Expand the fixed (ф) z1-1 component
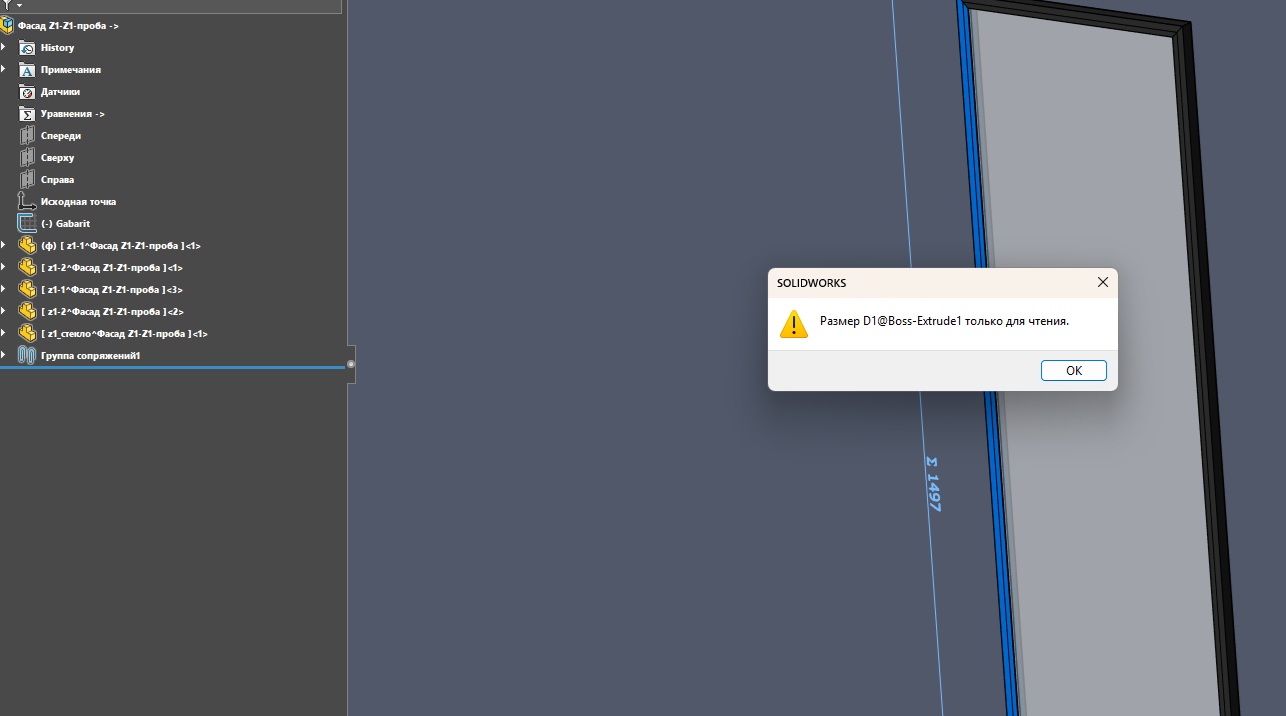Screen dimensions: 1286x716 [5, 246]
